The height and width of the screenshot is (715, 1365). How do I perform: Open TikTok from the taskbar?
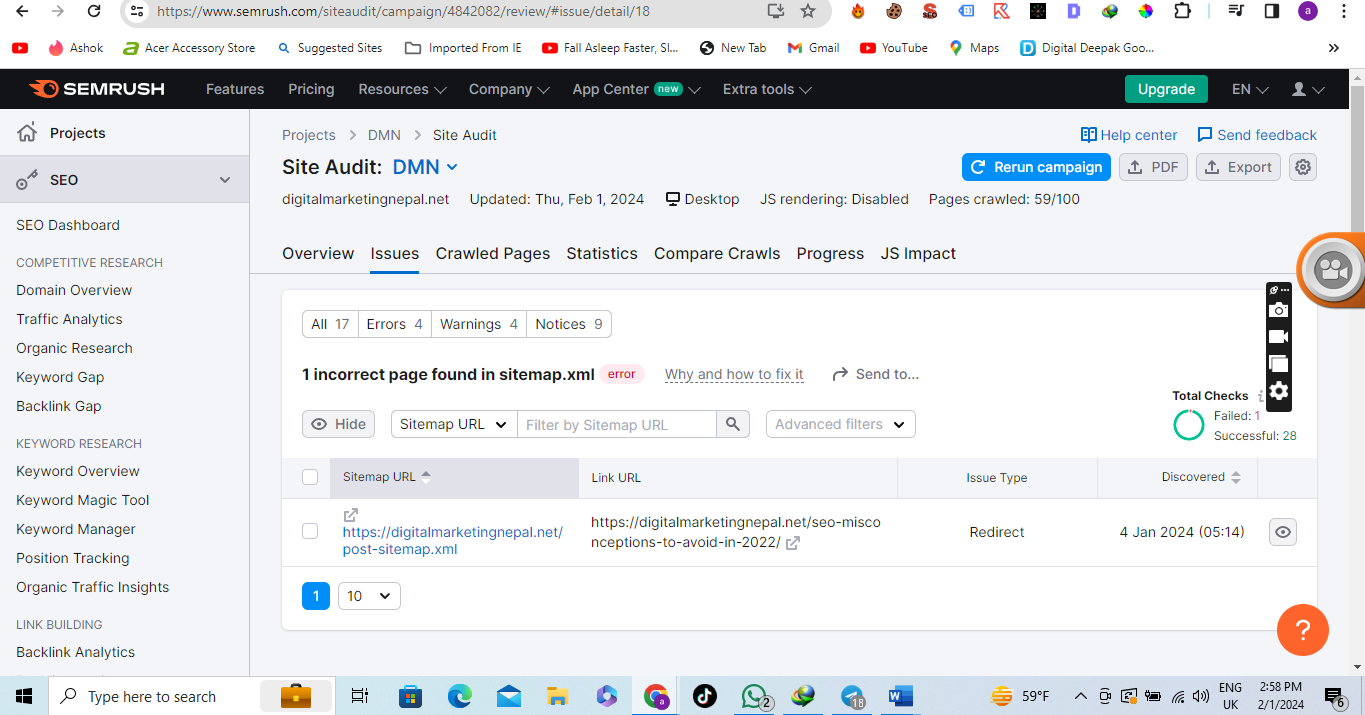point(705,696)
